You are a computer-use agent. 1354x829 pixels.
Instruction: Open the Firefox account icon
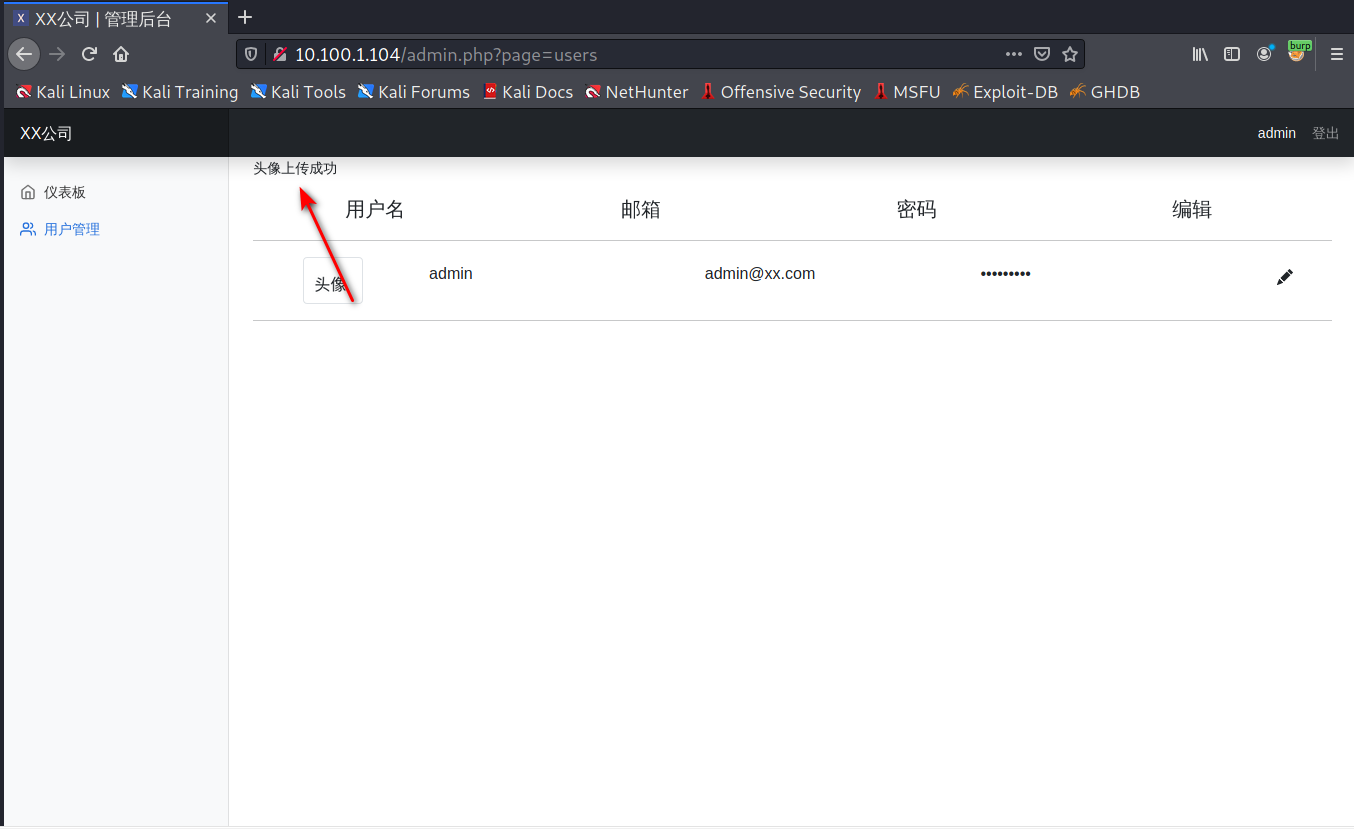click(x=1264, y=54)
